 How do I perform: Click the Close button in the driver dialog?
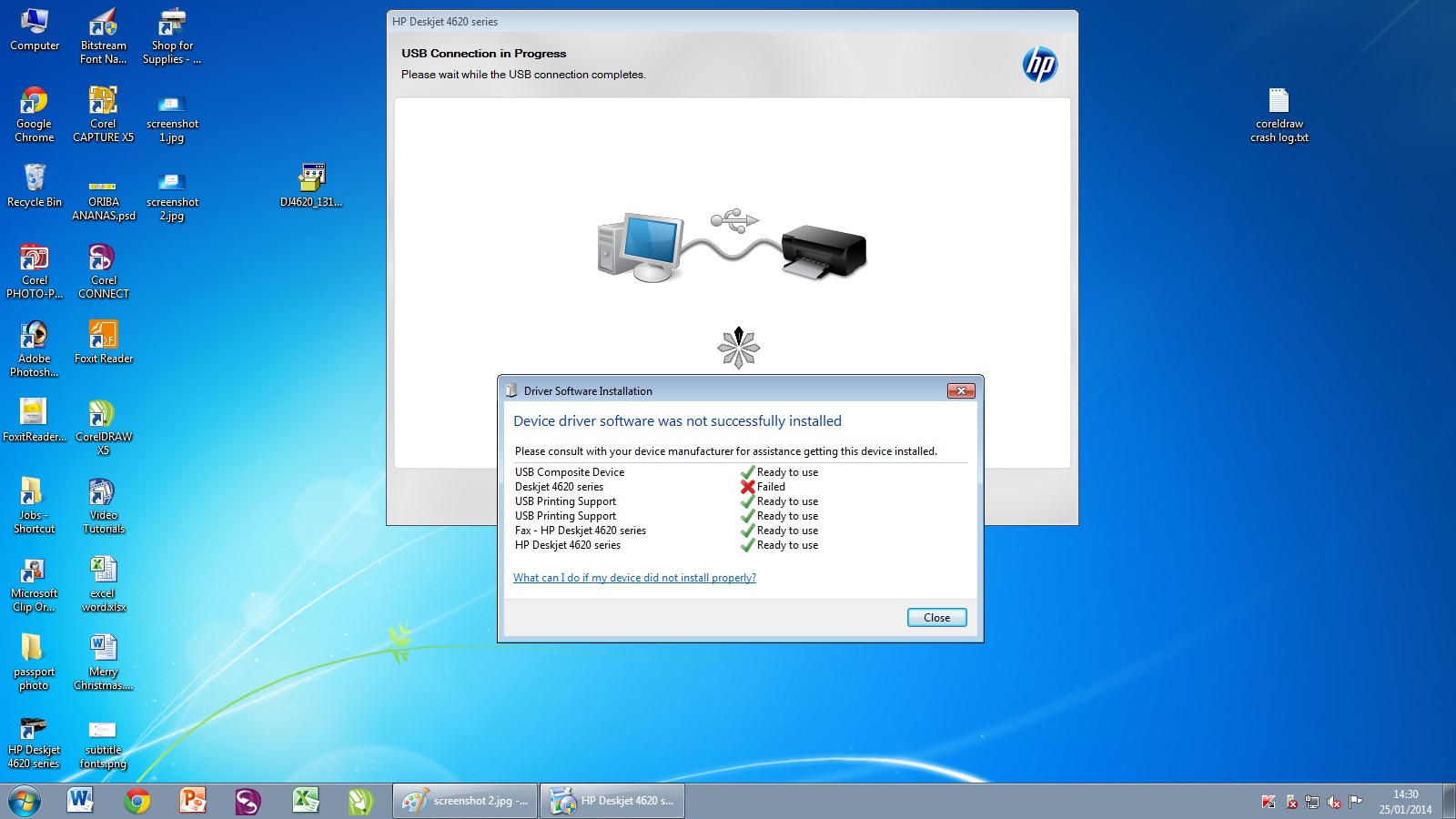click(936, 617)
